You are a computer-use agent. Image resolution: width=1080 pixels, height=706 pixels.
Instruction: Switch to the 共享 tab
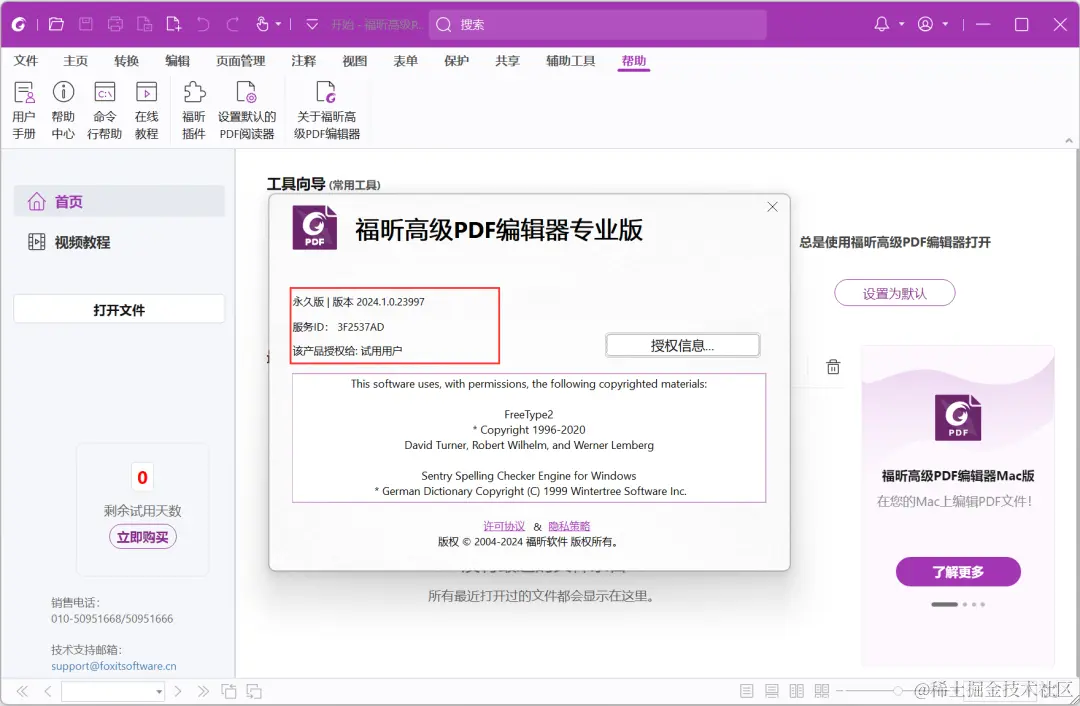pos(508,61)
